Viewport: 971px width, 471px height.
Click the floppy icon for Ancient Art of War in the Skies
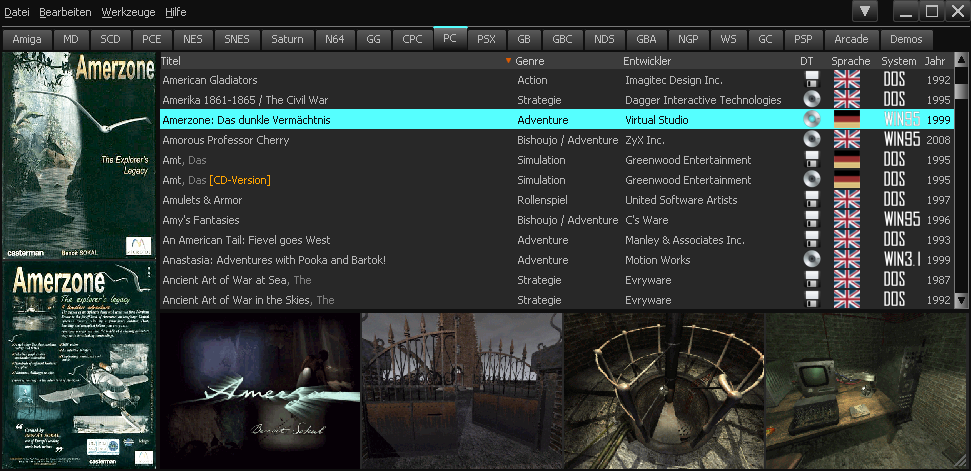pos(811,300)
